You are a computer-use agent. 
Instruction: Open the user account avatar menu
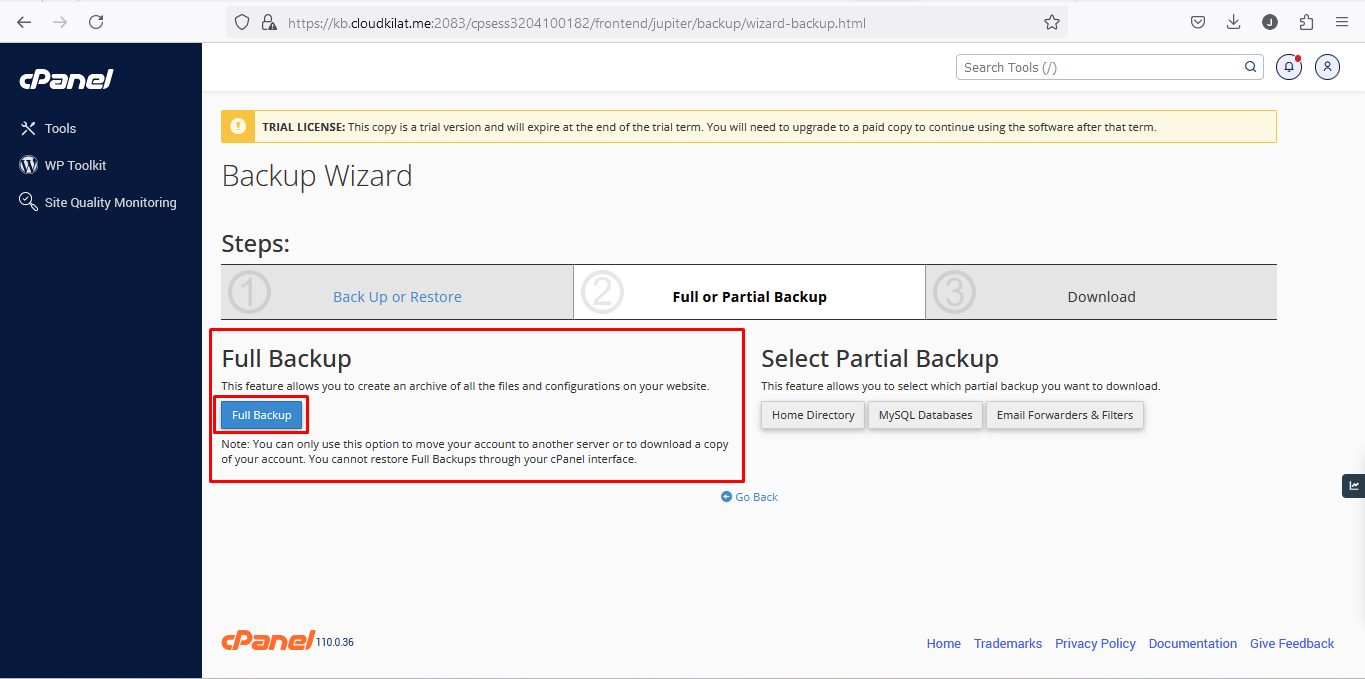[x=1327, y=67]
